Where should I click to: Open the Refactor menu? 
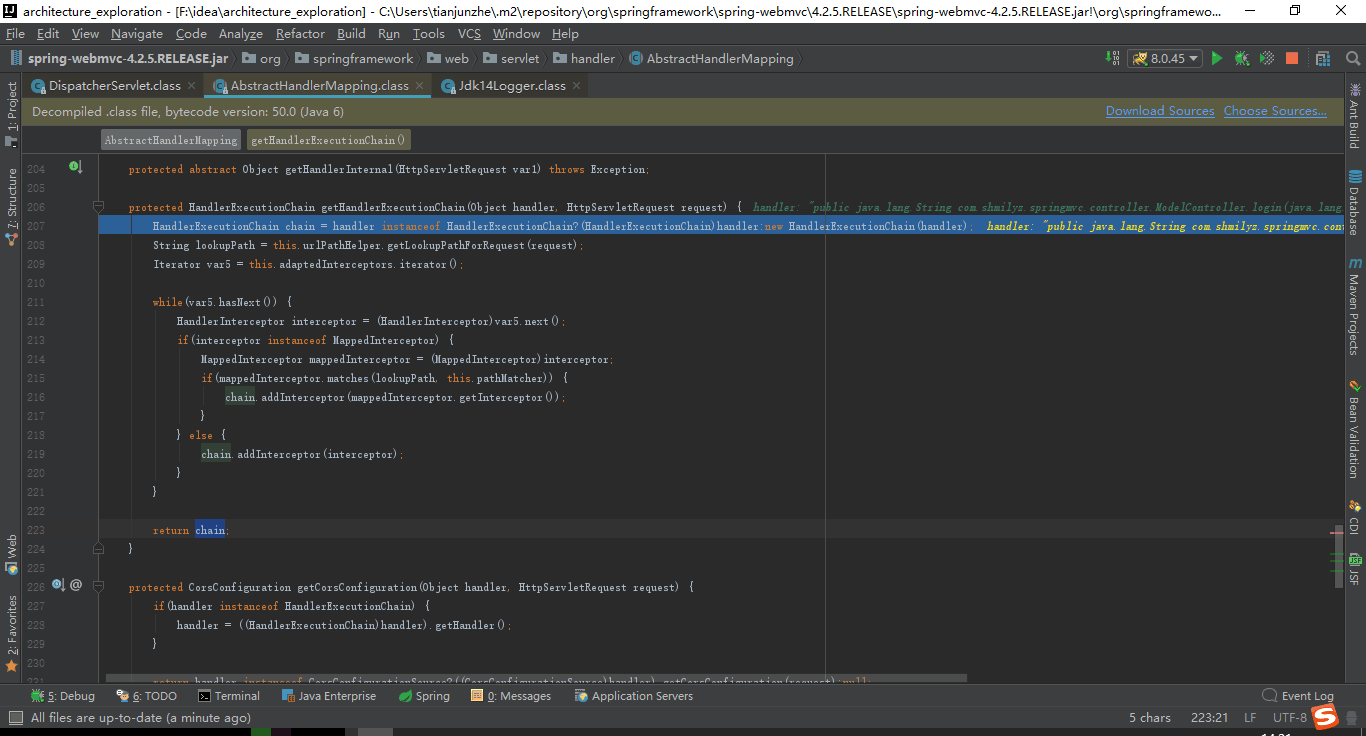[300, 33]
